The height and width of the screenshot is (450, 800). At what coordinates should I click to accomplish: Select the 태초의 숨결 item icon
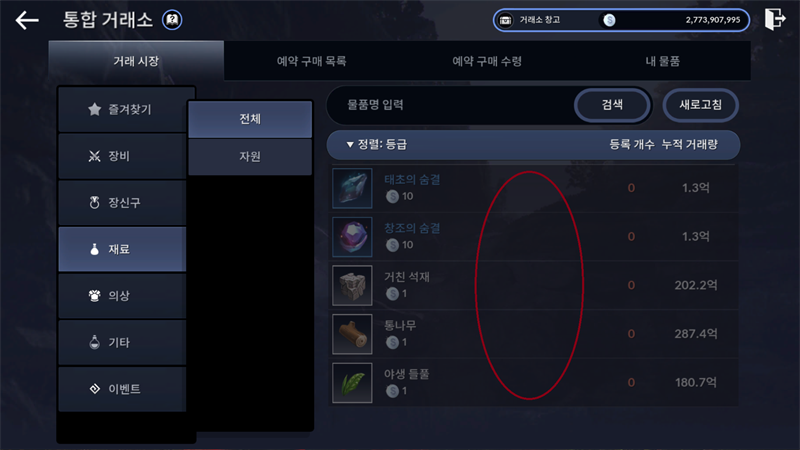click(352, 188)
